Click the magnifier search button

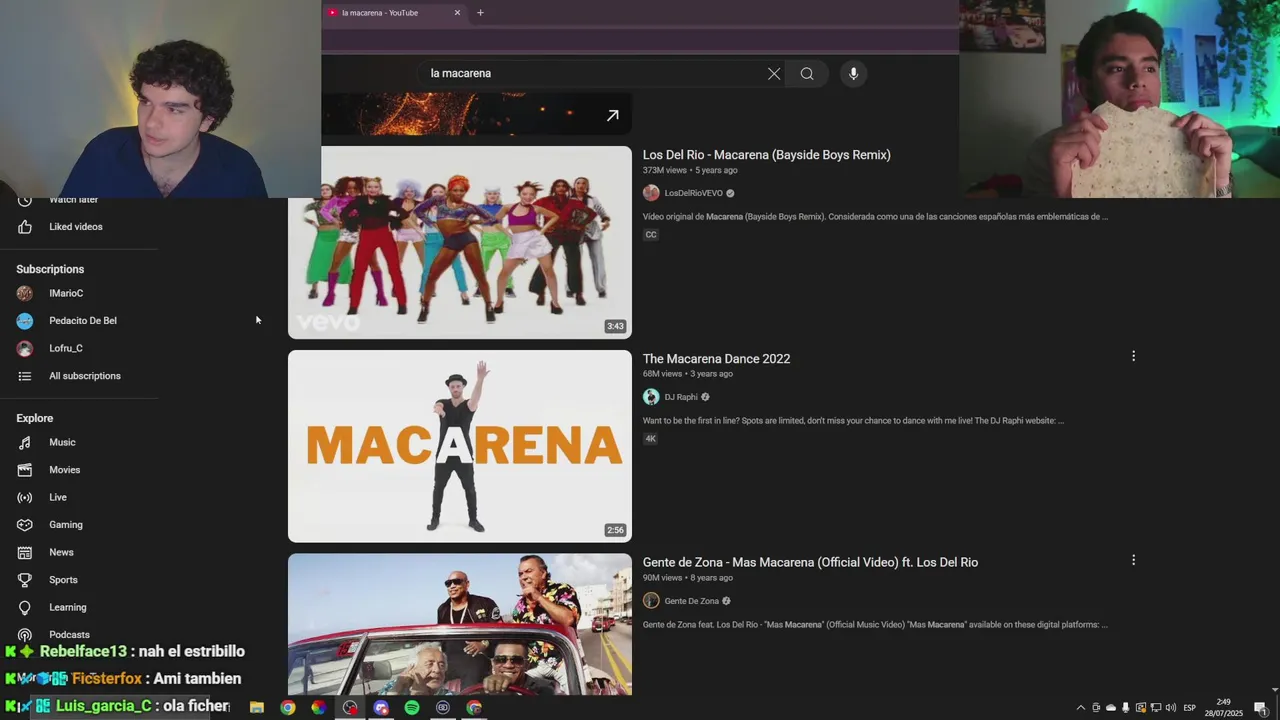point(807,73)
